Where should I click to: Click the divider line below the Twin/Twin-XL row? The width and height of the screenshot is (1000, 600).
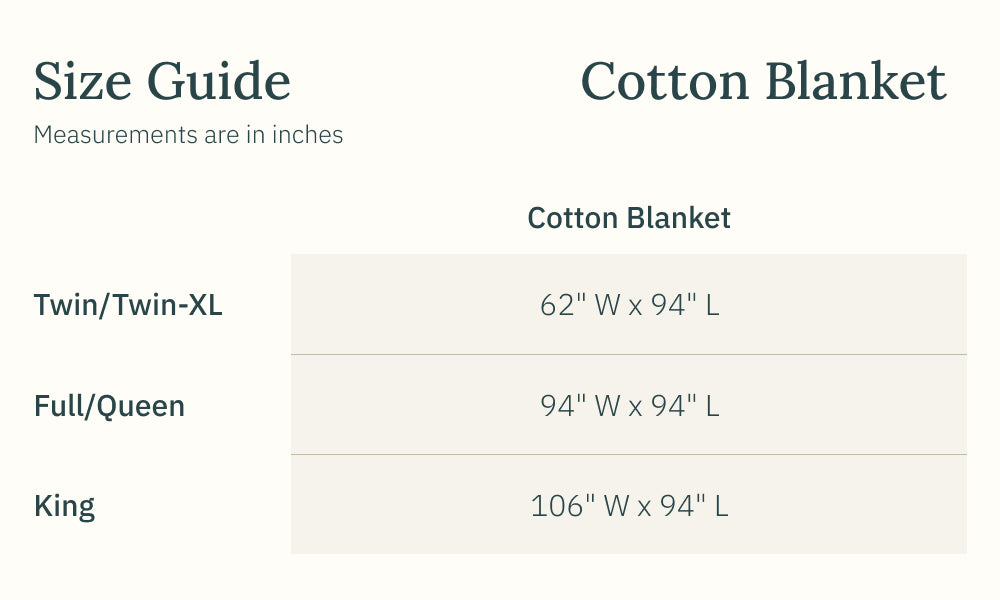tap(629, 354)
